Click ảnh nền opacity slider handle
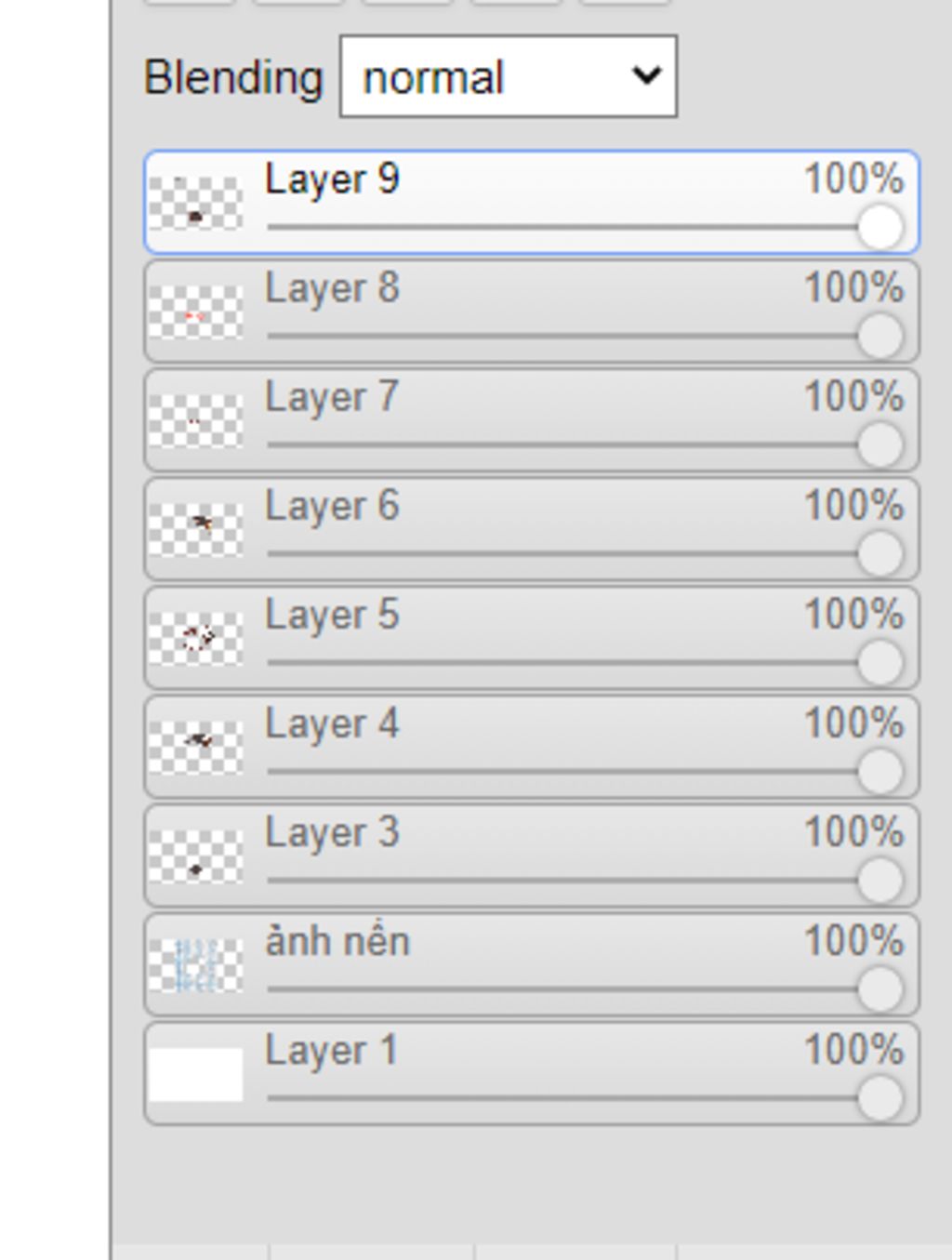 coord(880,988)
